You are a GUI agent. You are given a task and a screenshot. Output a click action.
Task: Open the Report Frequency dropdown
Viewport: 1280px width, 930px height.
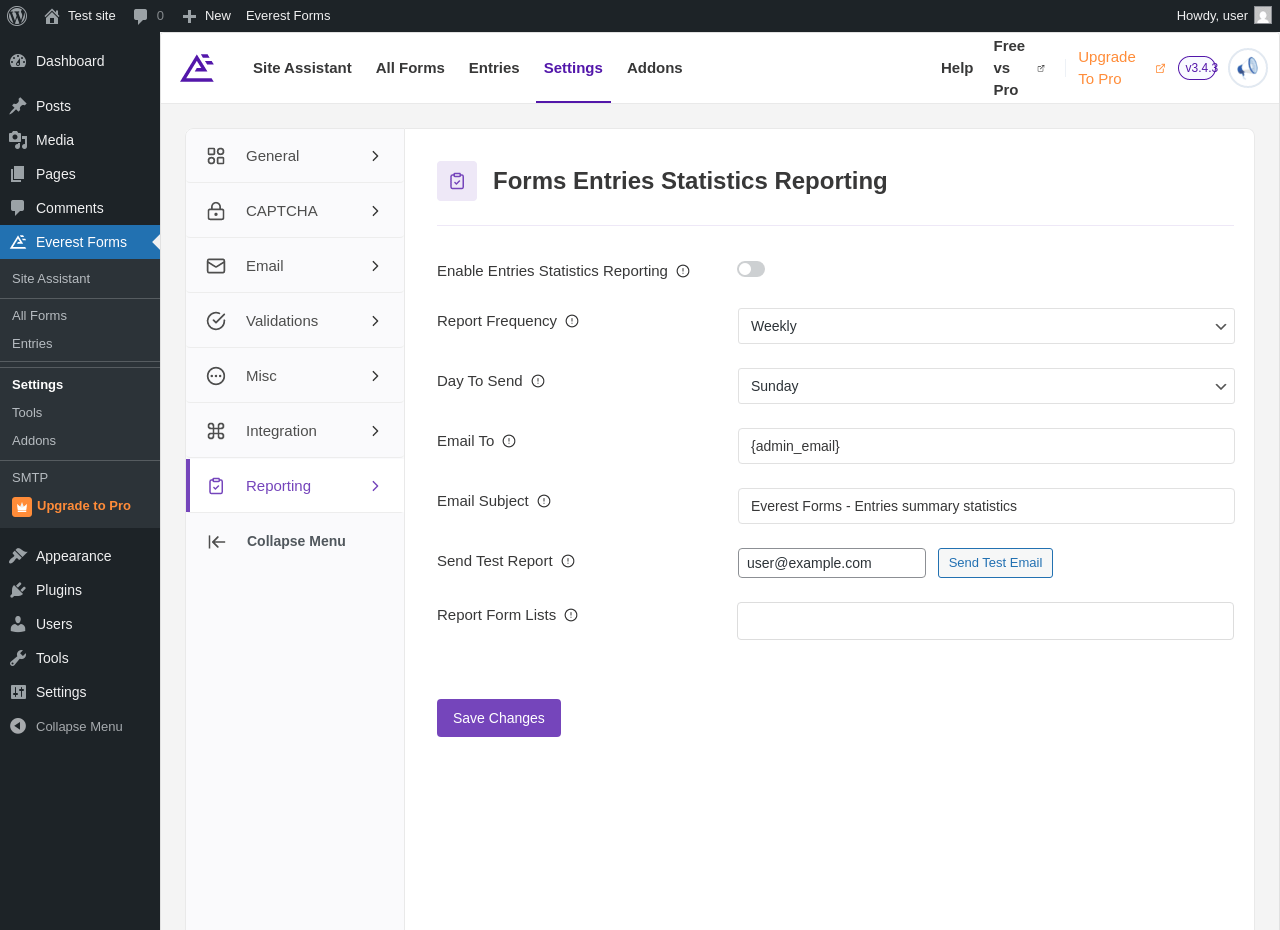click(985, 326)
